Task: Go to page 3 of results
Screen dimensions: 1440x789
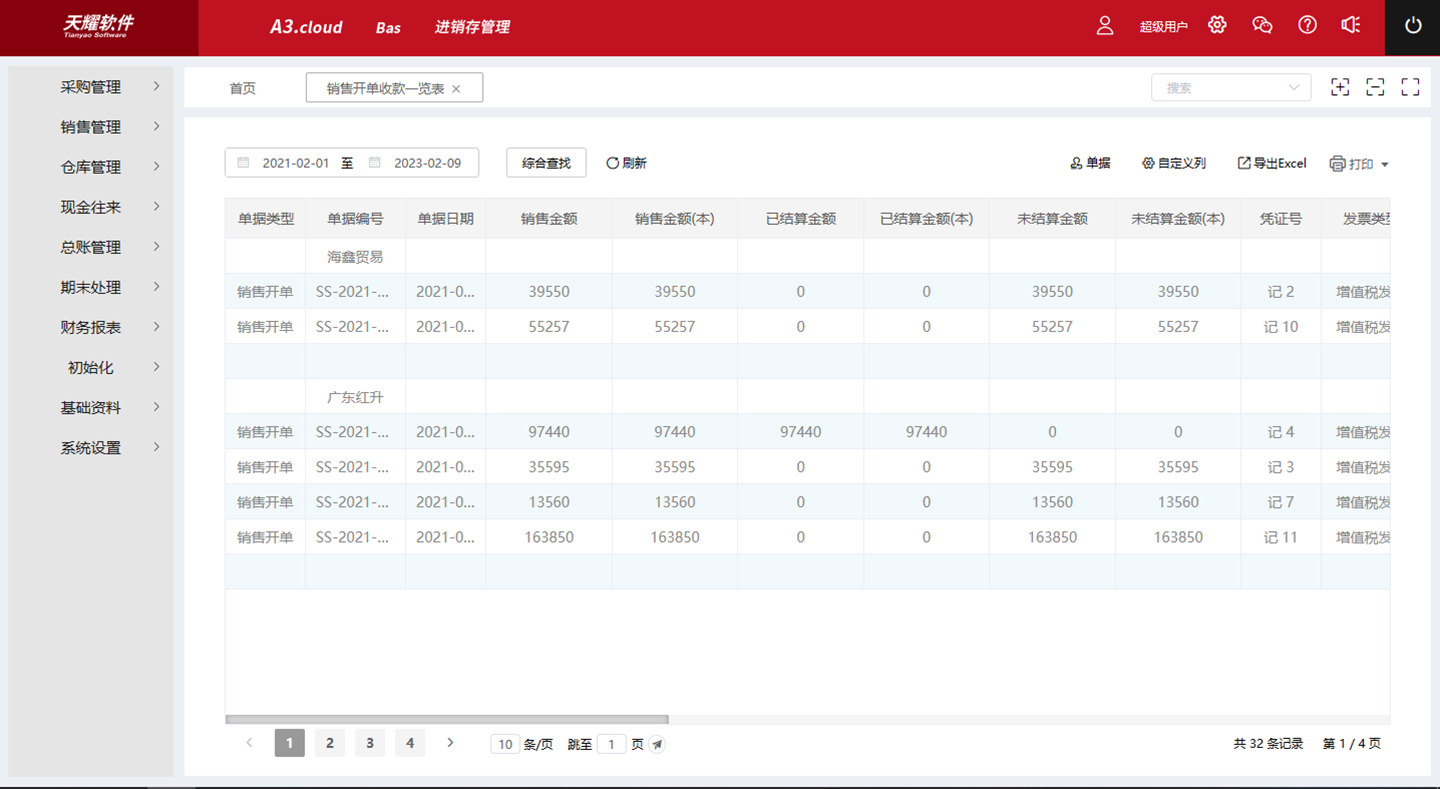Action: click(x=369, y=743)
